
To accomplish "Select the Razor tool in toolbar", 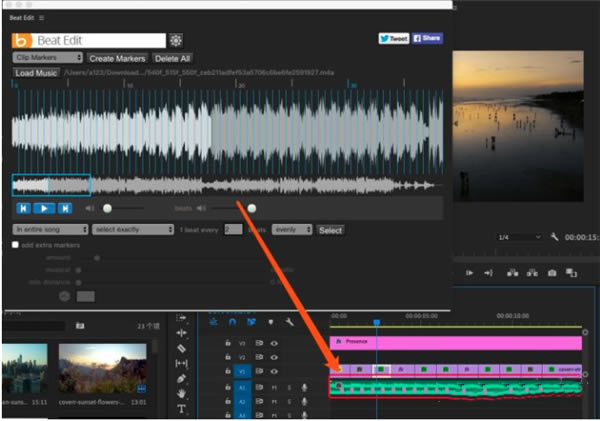I will pyautogui.click(x=182, y=348).
